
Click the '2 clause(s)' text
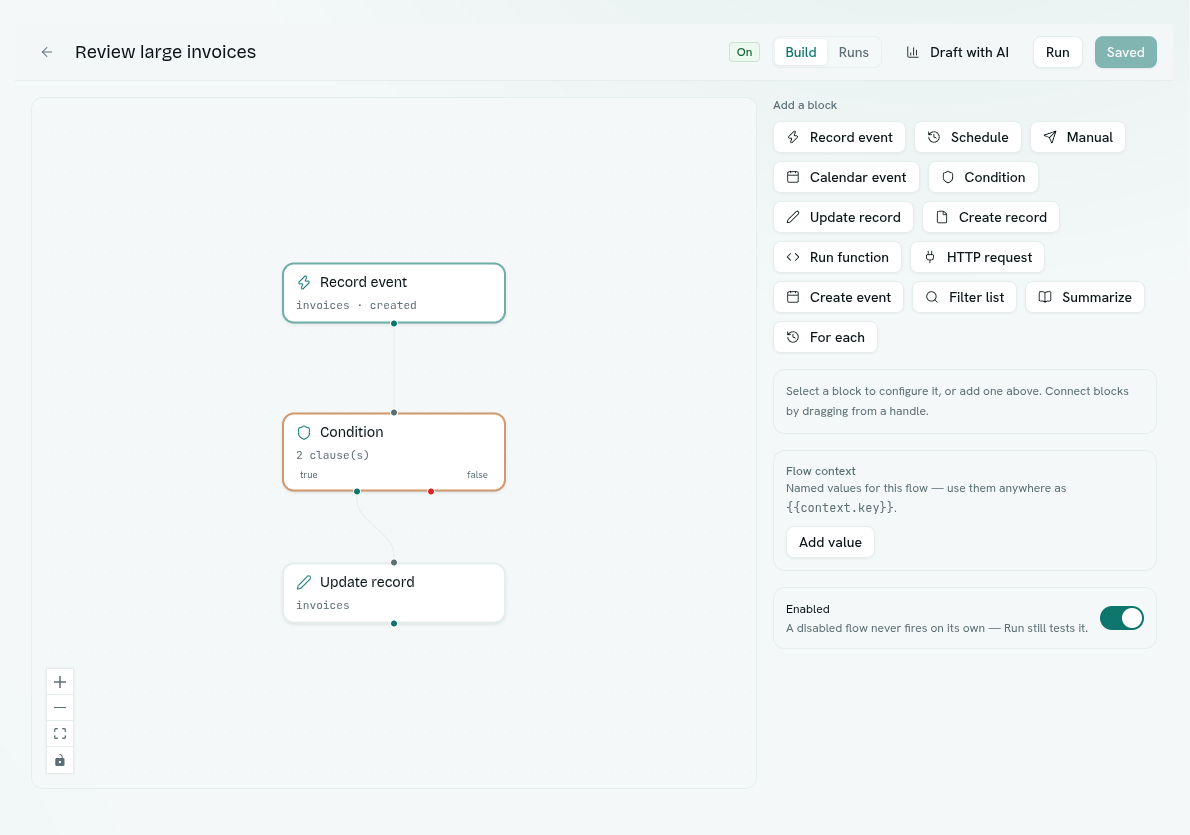(x=332, y=455)
